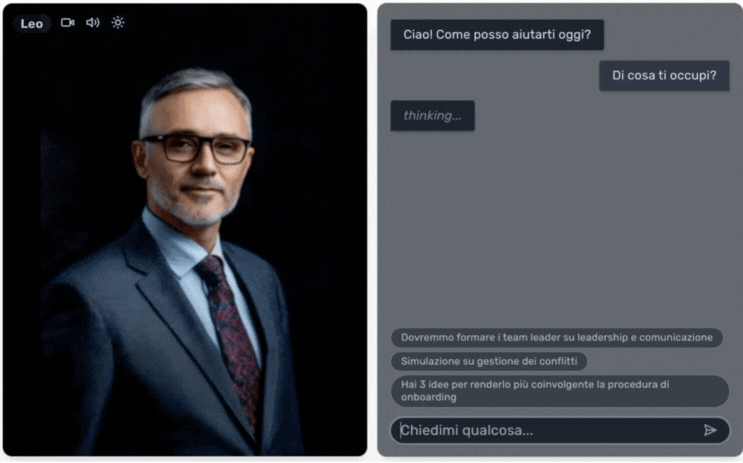Screen dimensions: 743x463
Task: Click the Leo name badge
Action: 32,24
